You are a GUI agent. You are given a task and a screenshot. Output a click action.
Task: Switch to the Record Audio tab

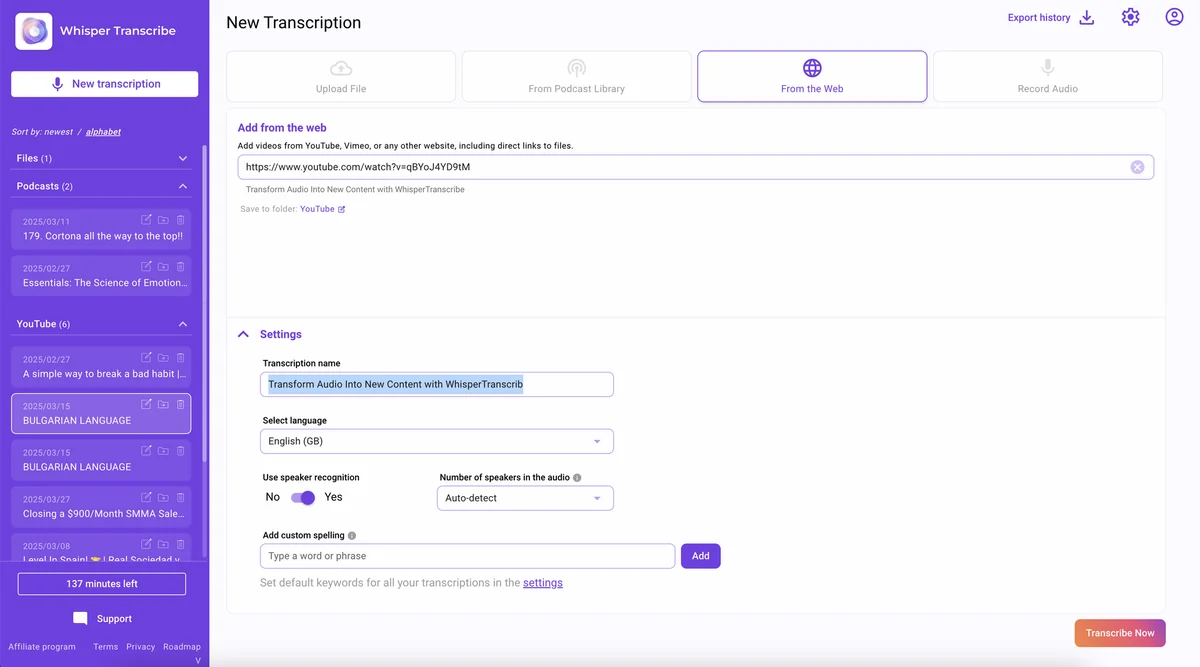coord(1047,76)
